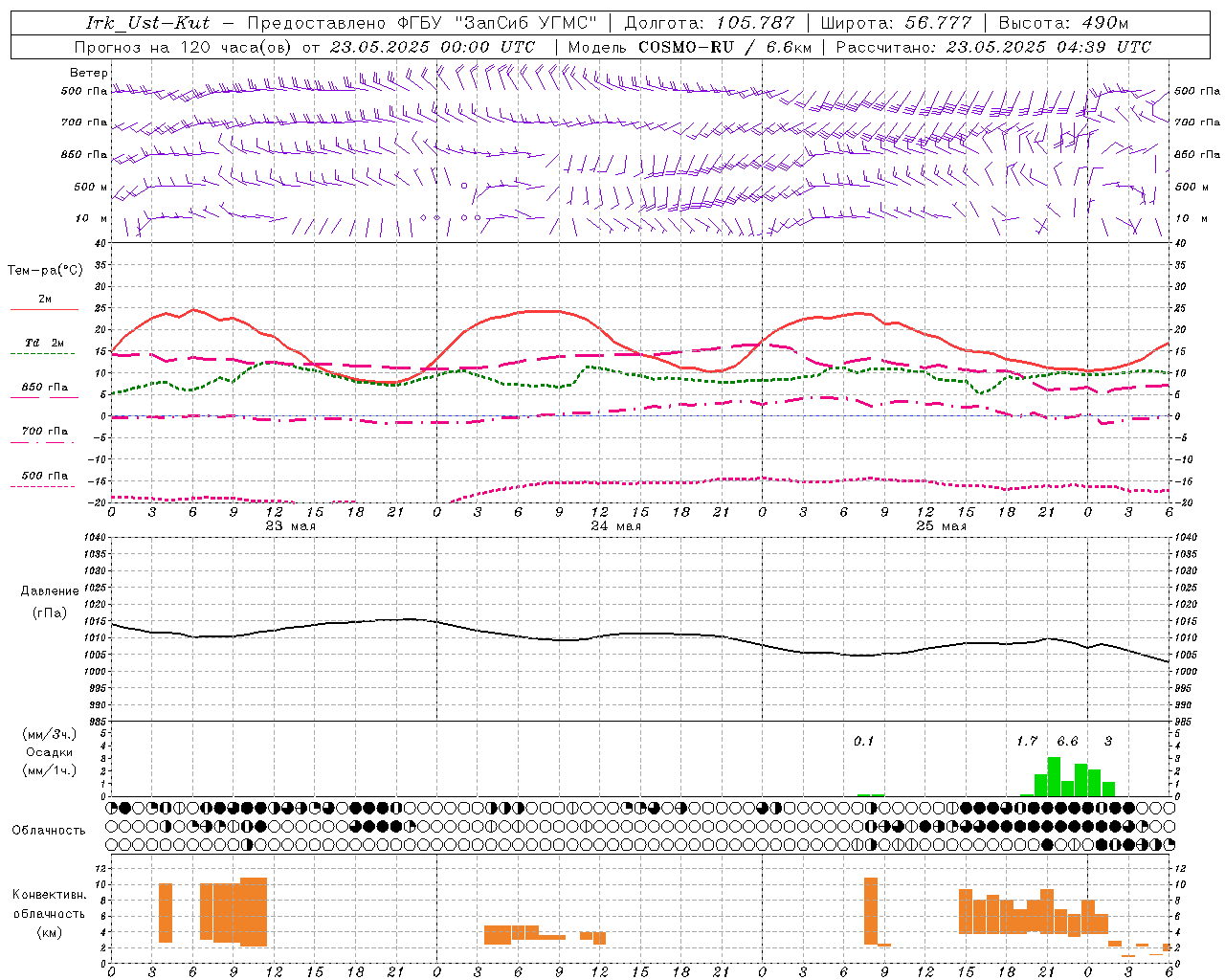The width and height of the screenshot is (1225, 980).
Task: Click the (мм/3ч.) precipitation unit label
Action: coord(50,734)
